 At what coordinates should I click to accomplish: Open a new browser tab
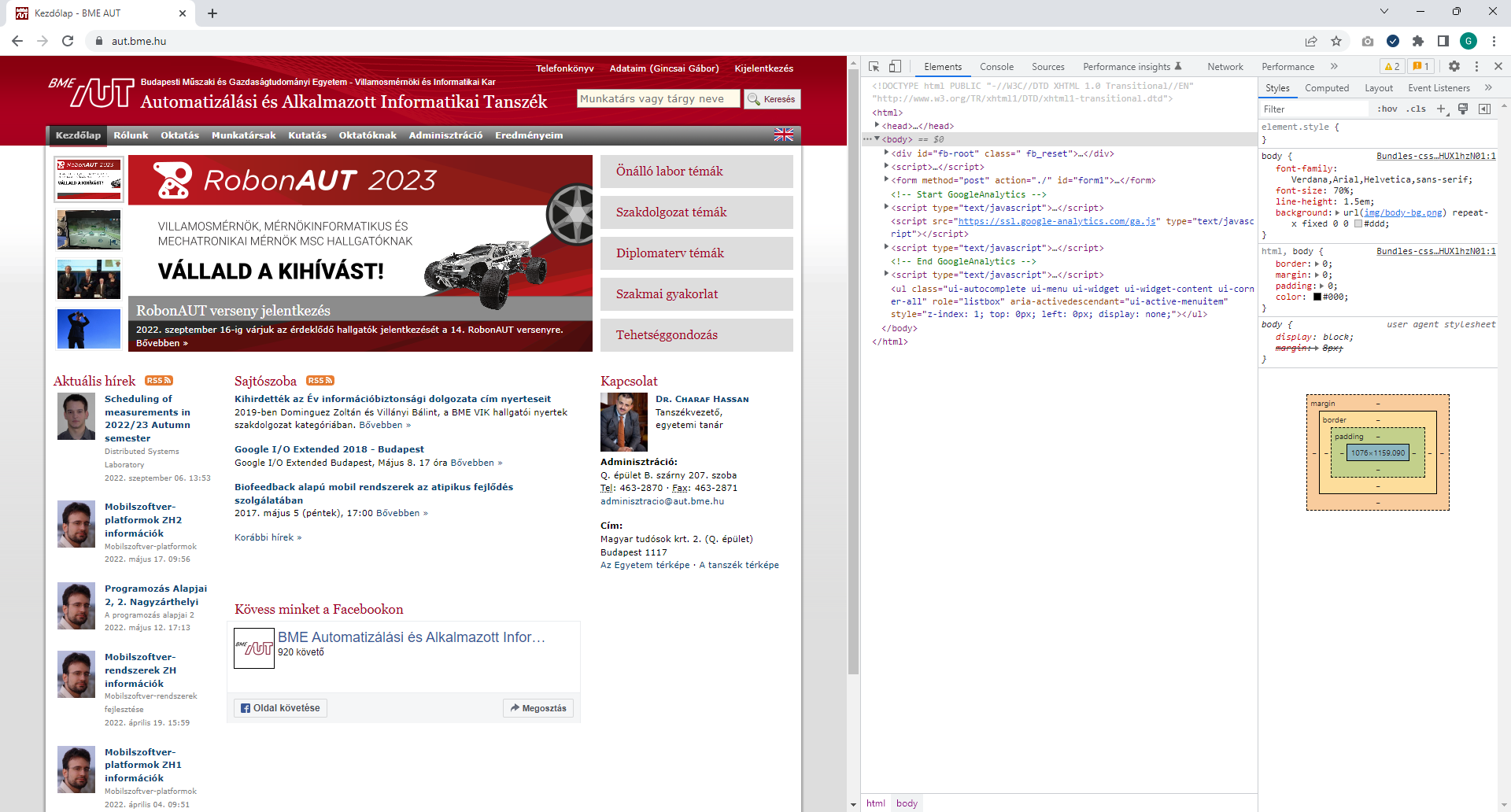(x=212, y=13)
